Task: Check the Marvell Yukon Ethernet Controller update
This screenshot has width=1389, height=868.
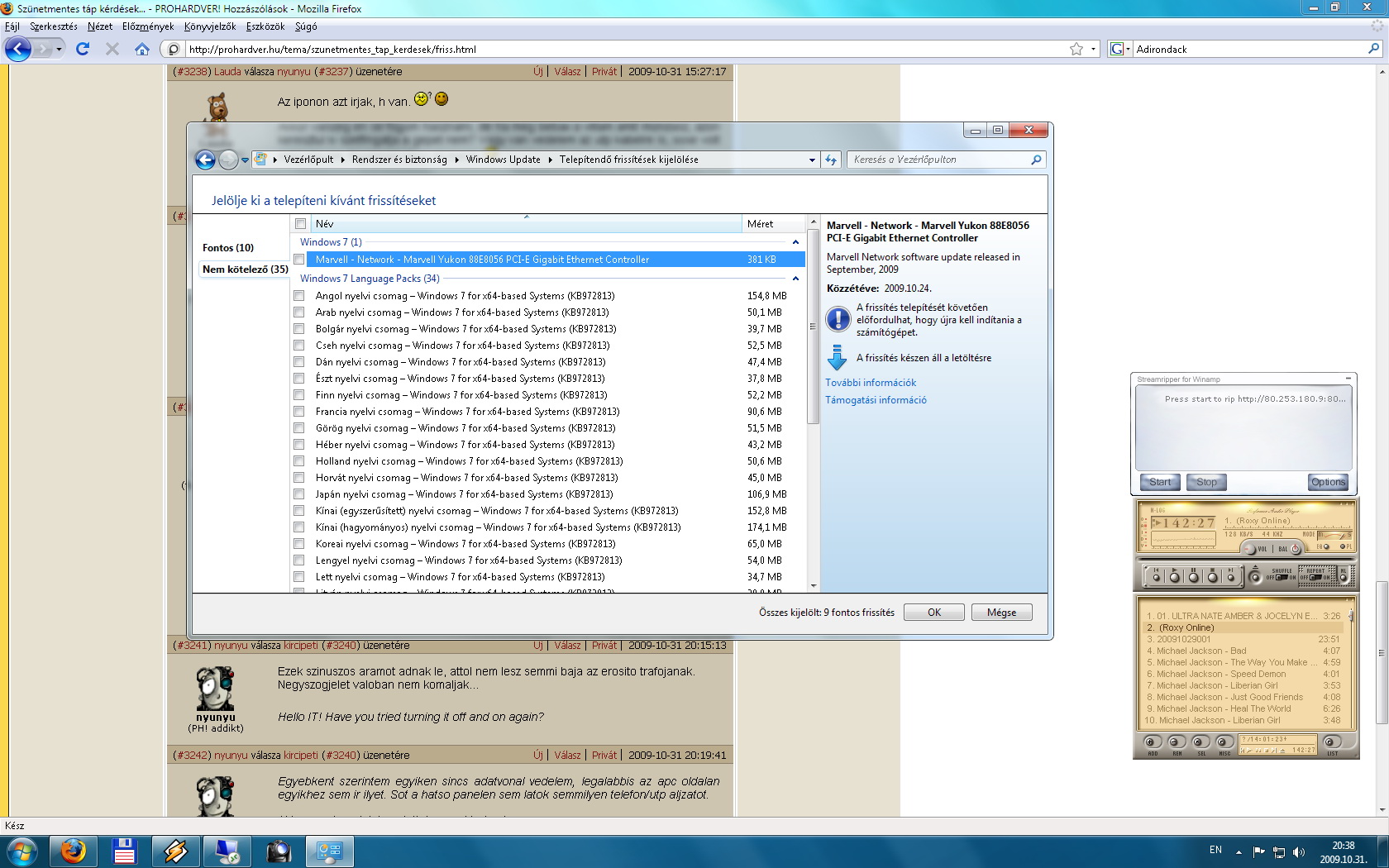Action: coord(299,260)
